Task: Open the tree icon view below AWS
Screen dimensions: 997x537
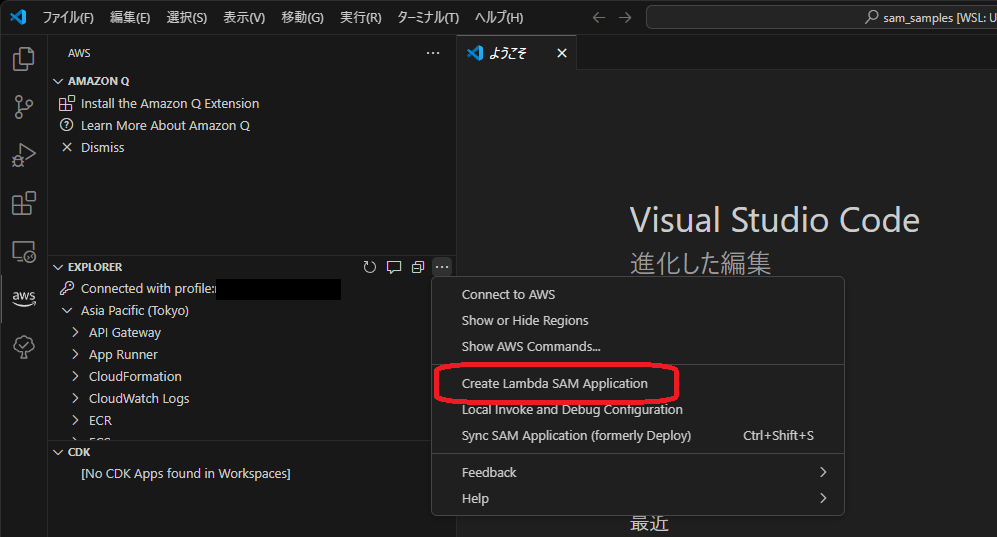Action: [x=24, y=346]
